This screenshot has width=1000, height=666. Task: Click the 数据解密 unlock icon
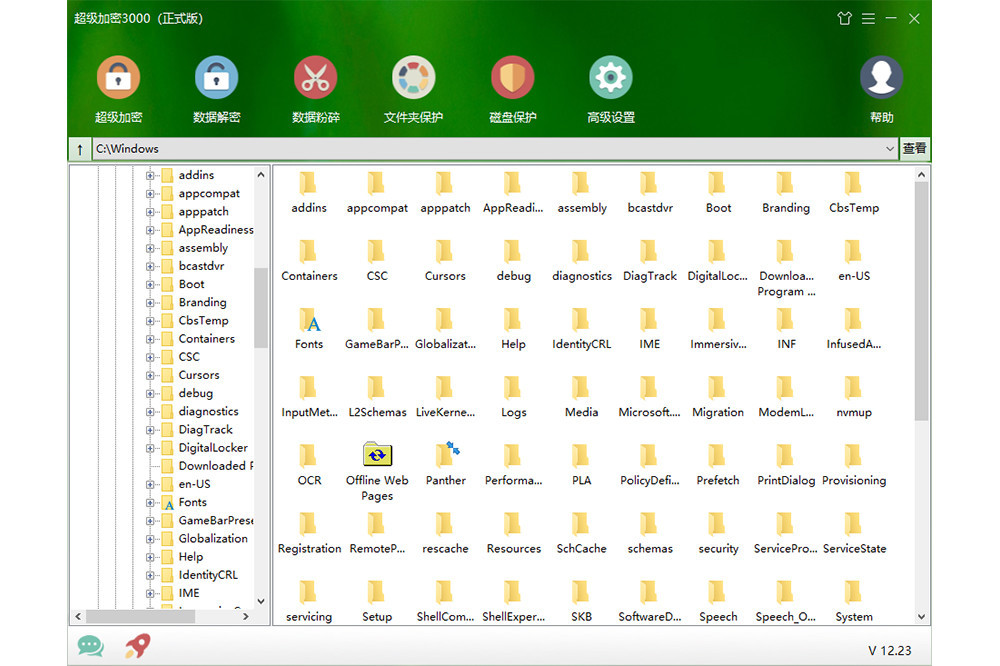click(216, 79)
